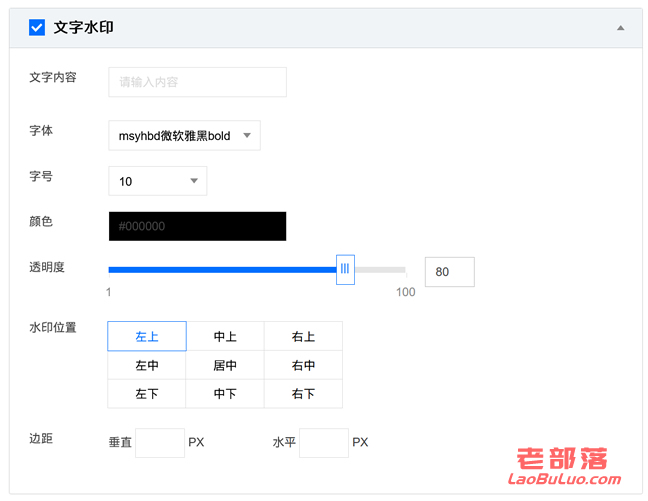Click the transparency value box showing 80
The width and height of the screenshot is (648, 501).
[x=450, y=272]
